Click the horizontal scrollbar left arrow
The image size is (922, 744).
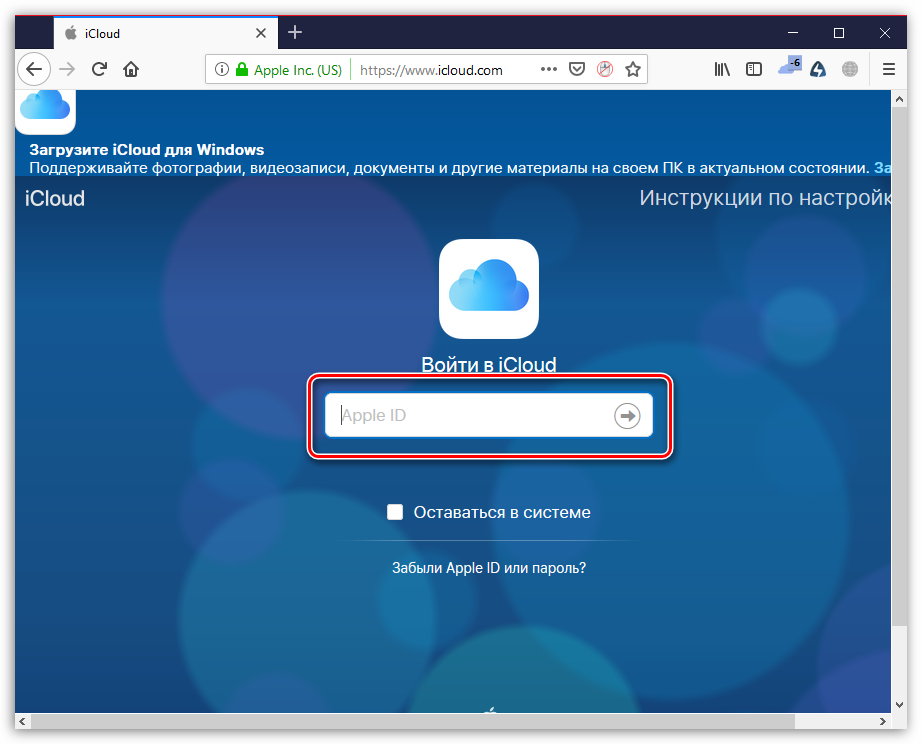22,721
